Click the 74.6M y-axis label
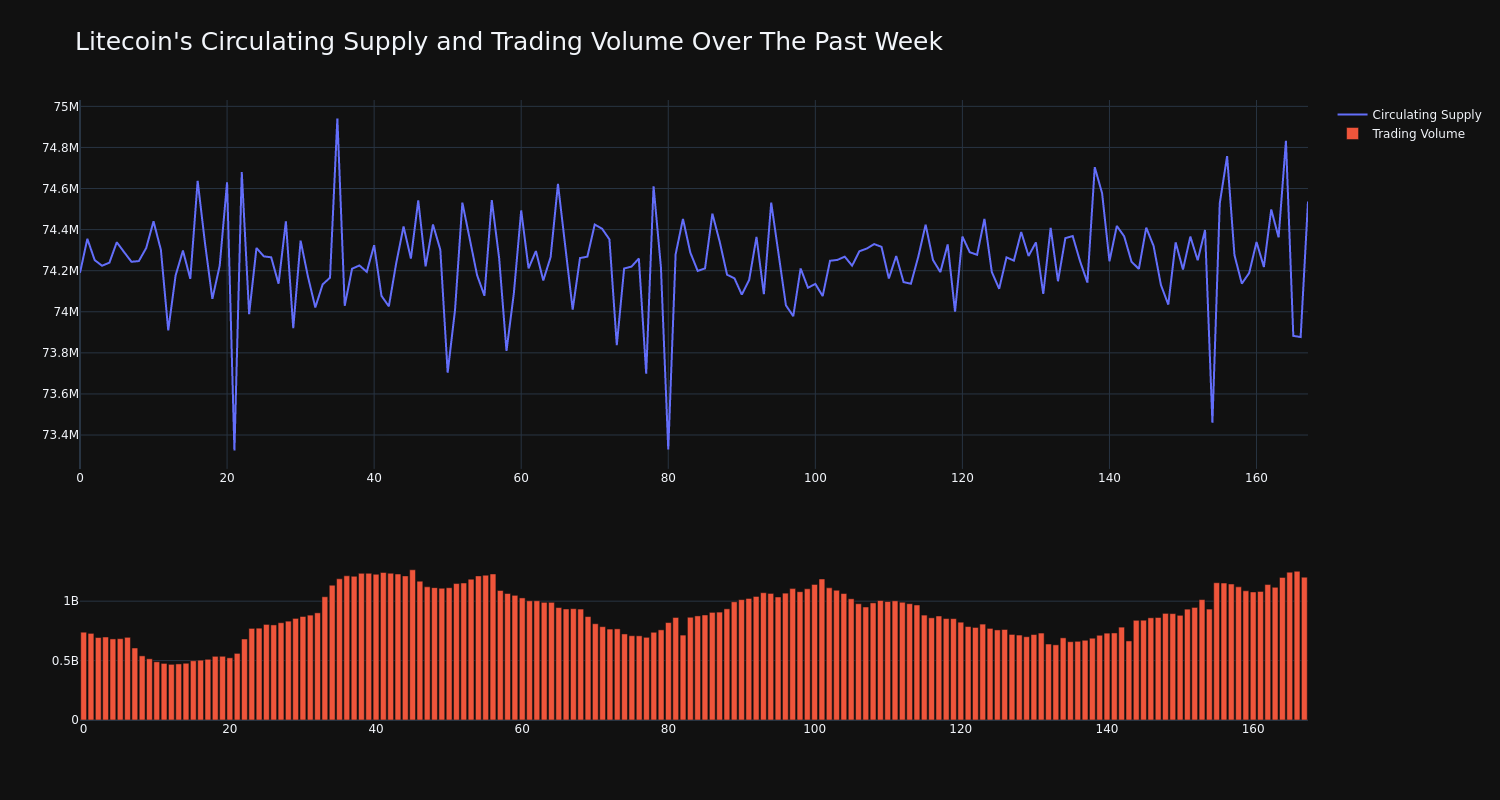The height and width of the screenshot is (800, 1500). (60, 189)
